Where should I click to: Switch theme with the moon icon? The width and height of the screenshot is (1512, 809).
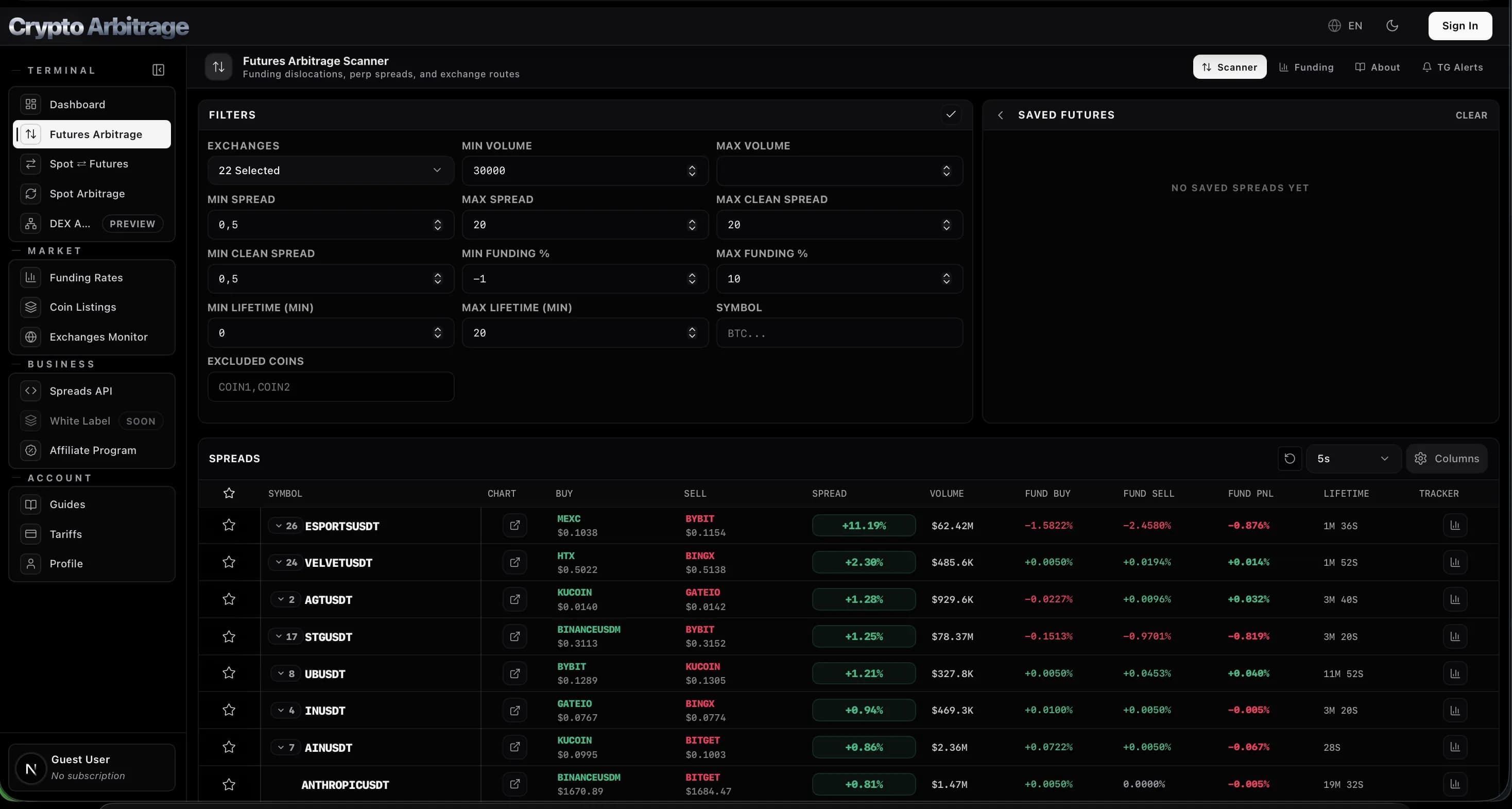(x=1392, y=25)
